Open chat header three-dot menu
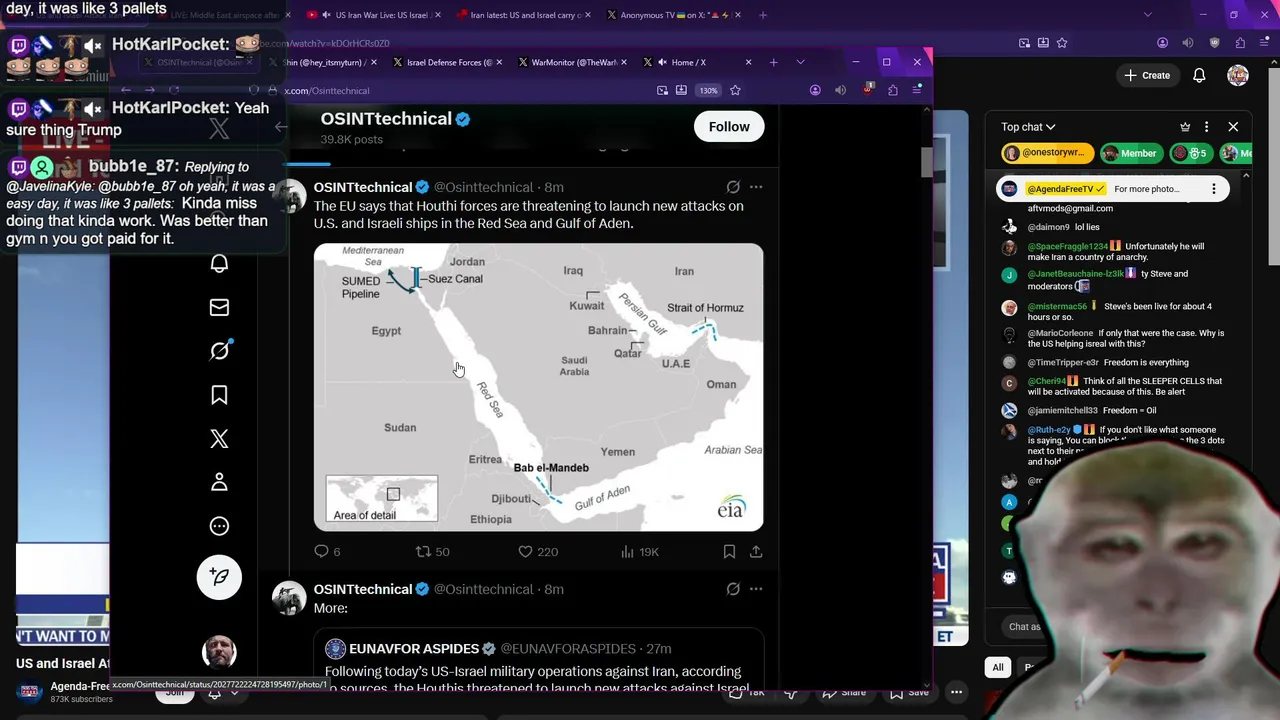 coord(1207,127)
